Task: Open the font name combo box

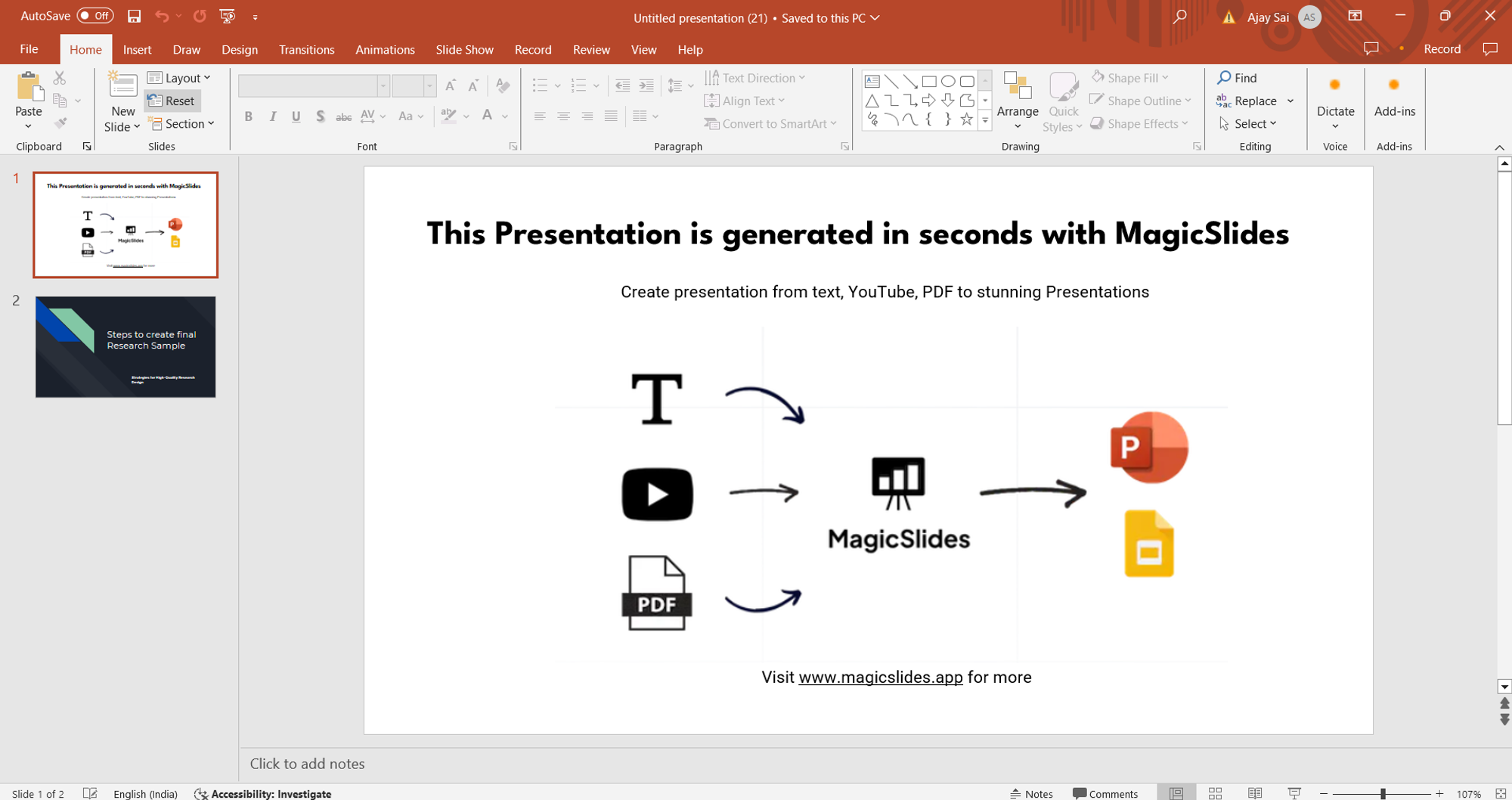Action: click(314, 85)
